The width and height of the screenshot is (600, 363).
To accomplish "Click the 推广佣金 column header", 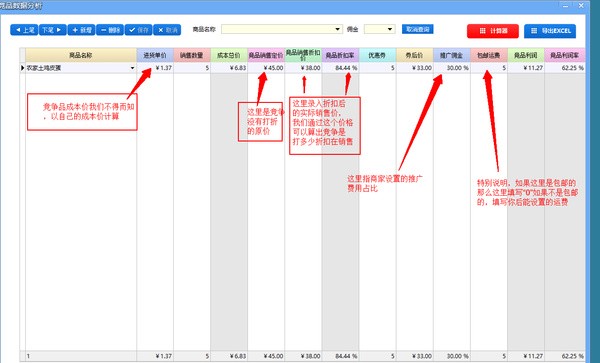I will (452, 55).
